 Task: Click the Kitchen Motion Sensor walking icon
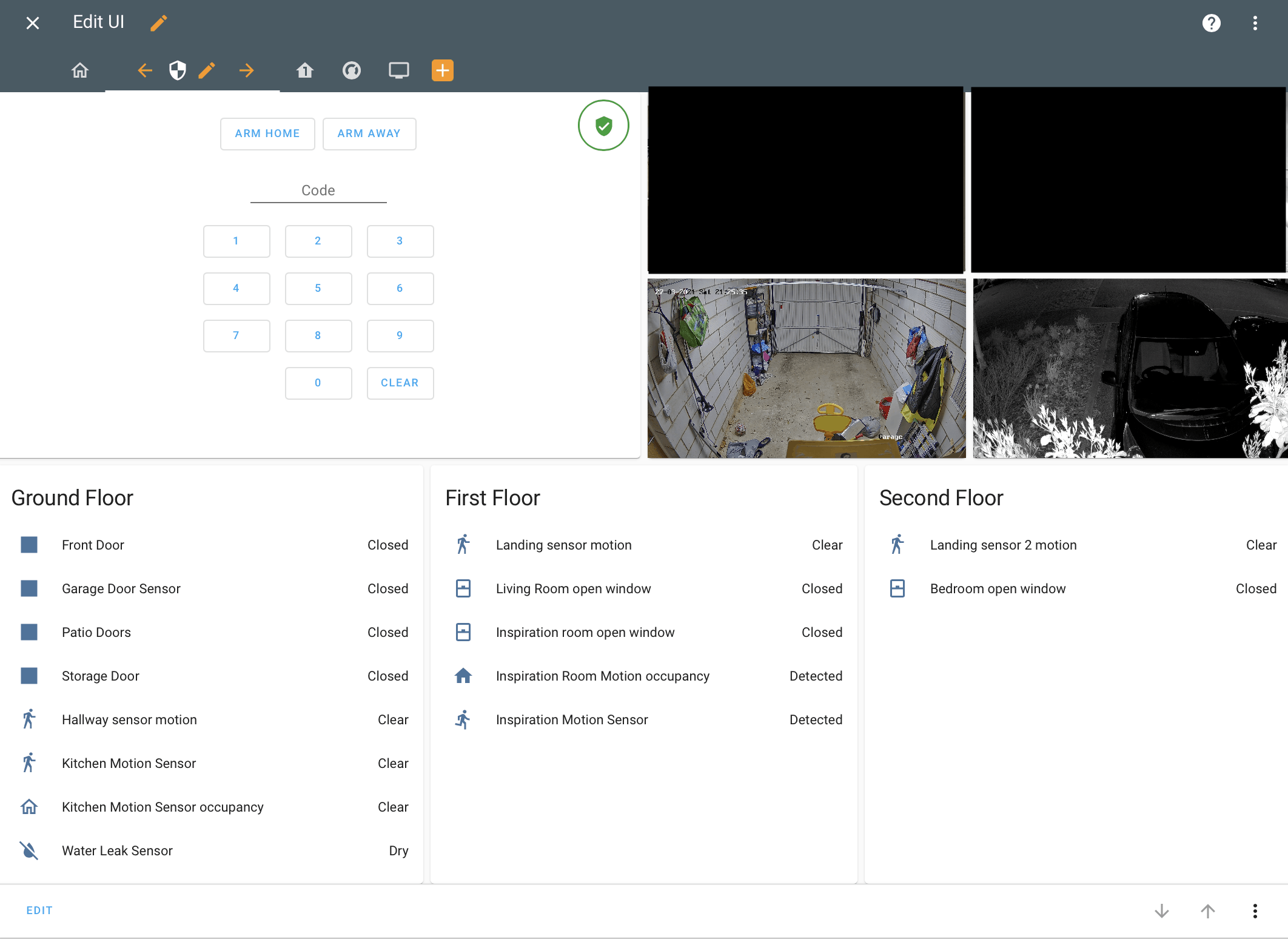[x=29, y=763]
